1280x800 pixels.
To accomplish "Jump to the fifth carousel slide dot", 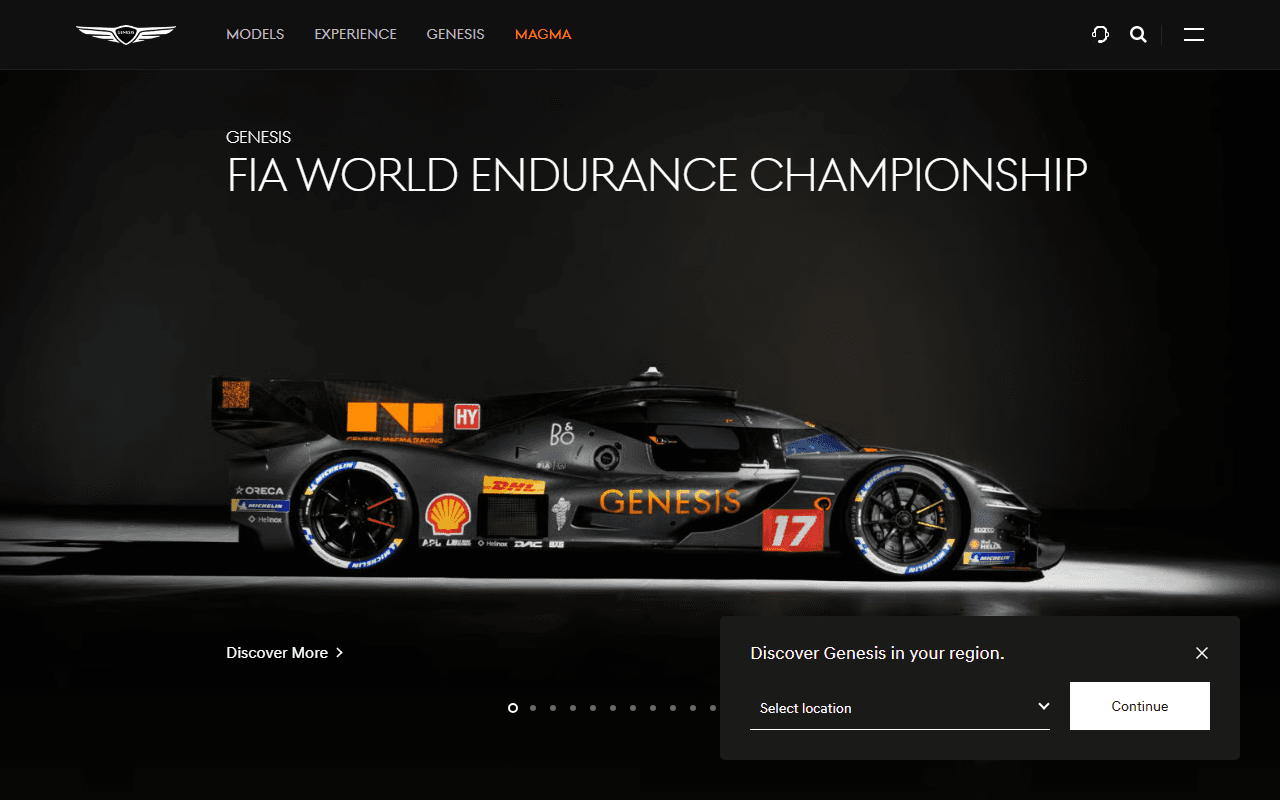I will (593, 708).
